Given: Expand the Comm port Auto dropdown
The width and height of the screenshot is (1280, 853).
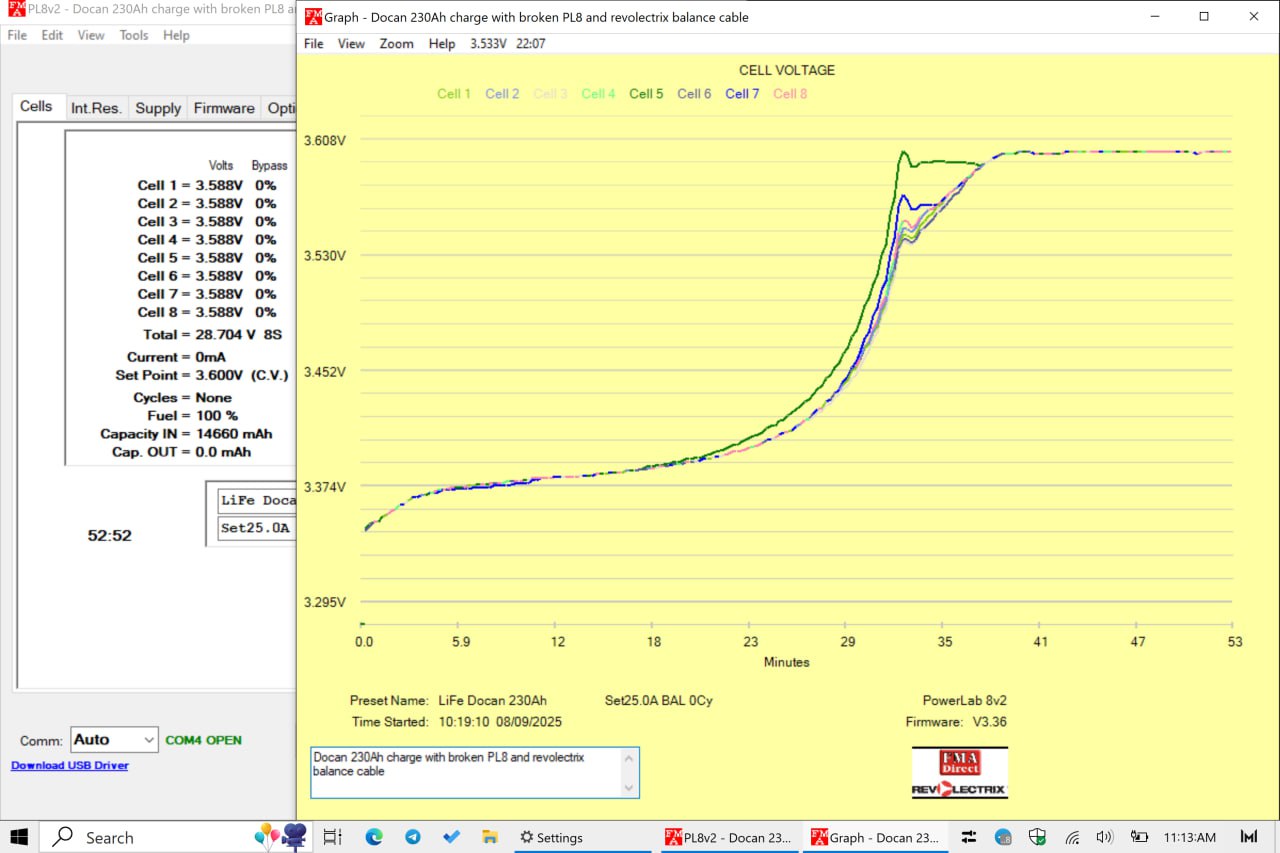Looking at the screenshot, I should (149, 740).
